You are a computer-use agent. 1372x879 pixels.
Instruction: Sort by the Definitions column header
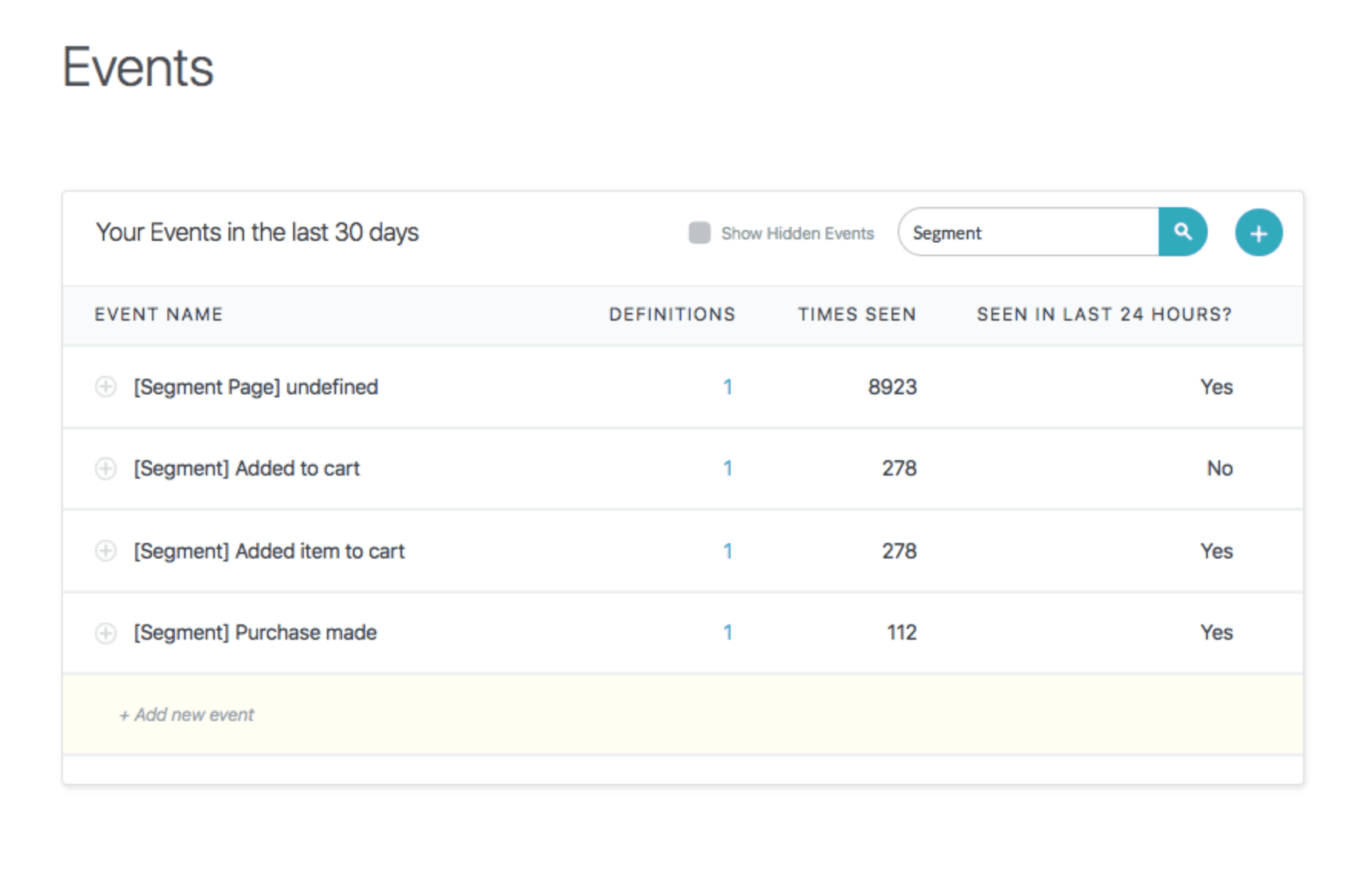click(x=671, y=314)
